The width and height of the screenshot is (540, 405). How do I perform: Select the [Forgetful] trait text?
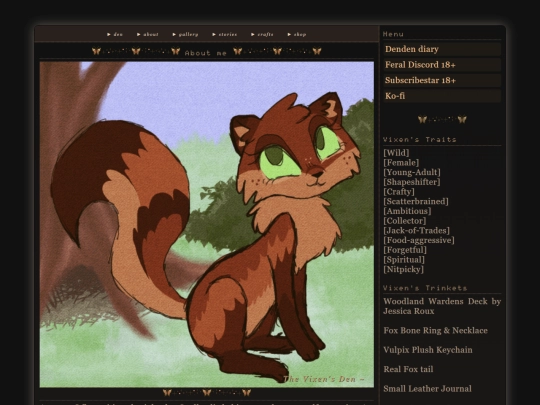pos(405,250)
